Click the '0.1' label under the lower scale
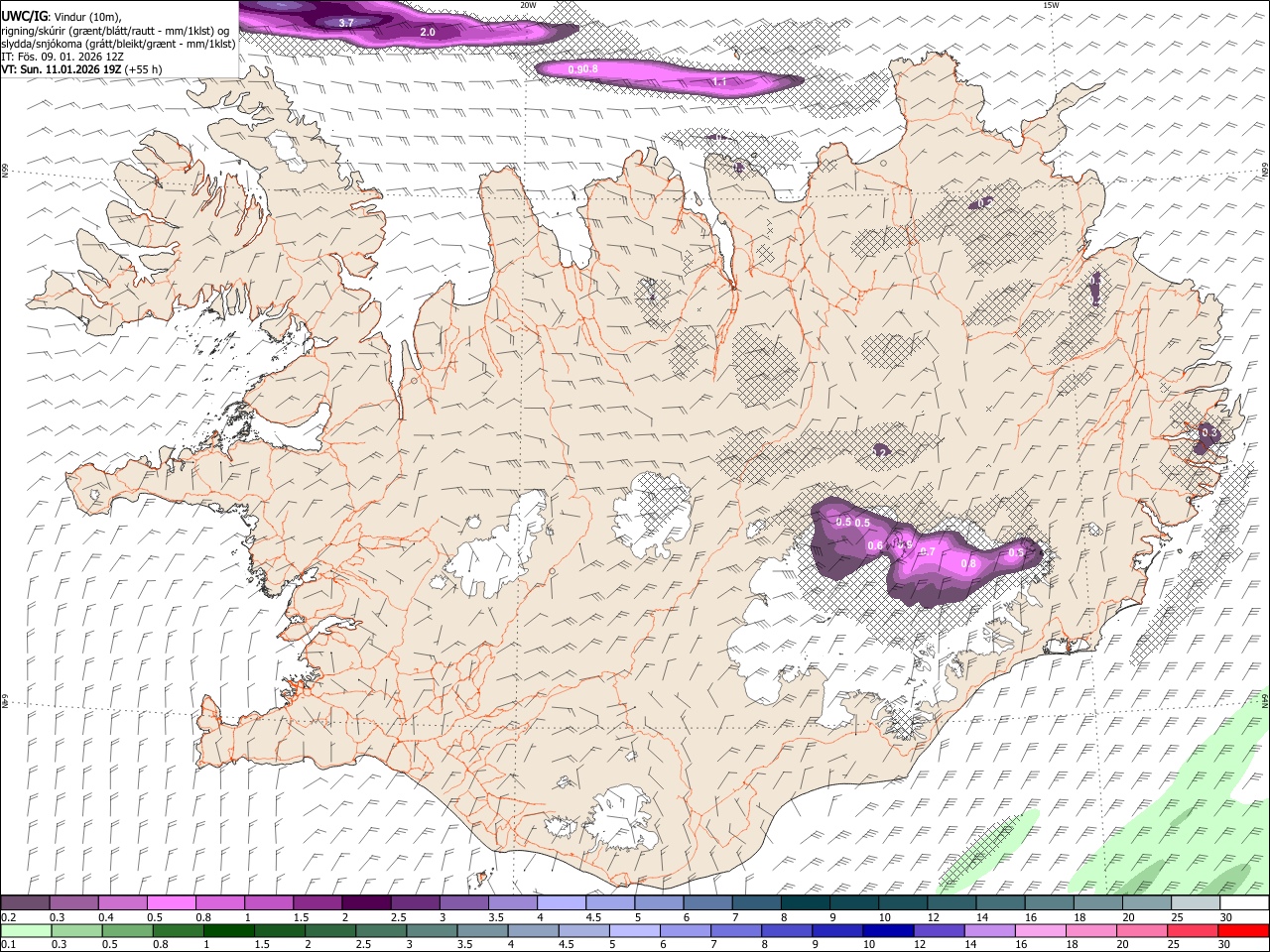 pyautogui.click(x=9, y=944)
